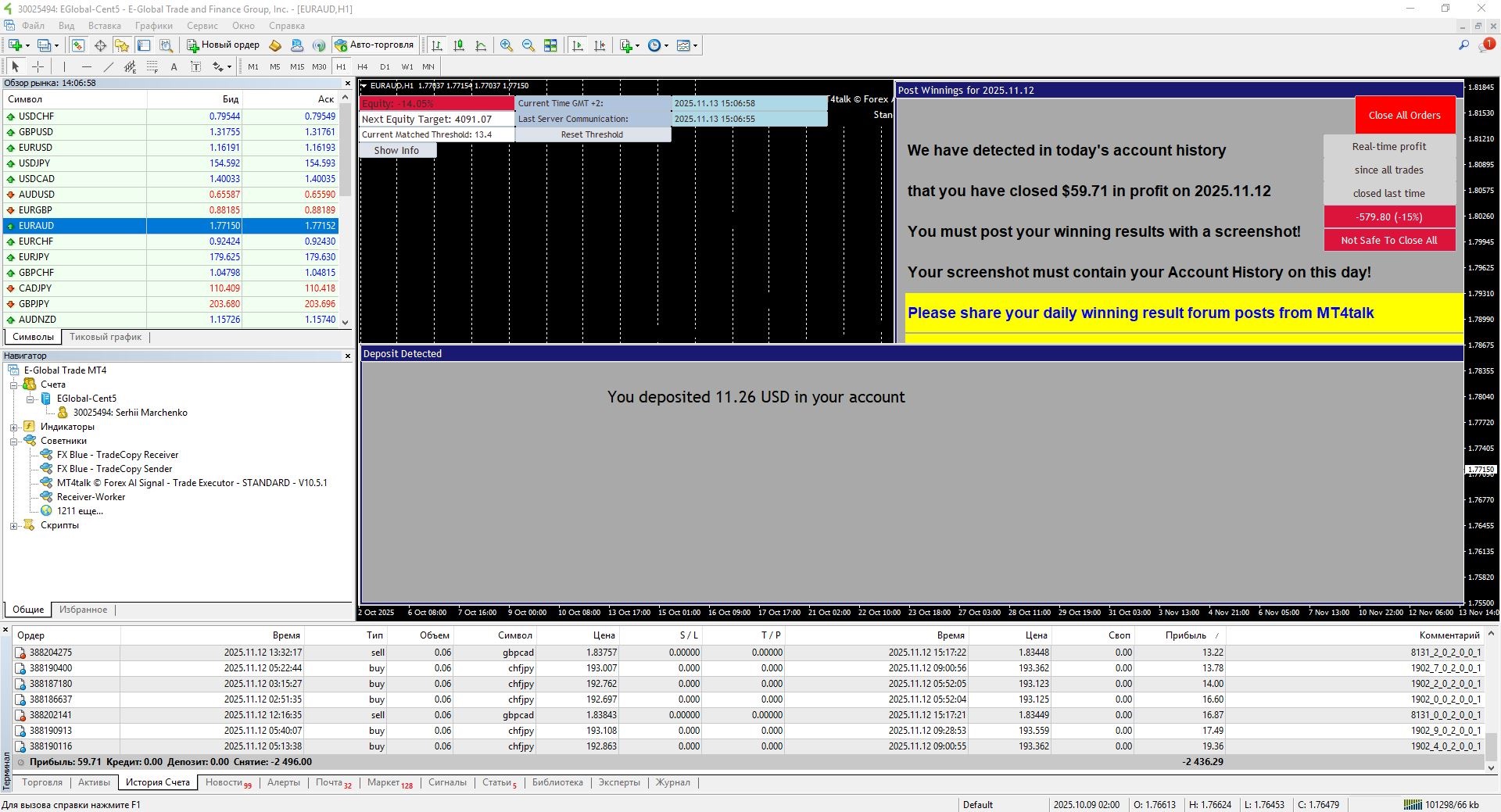
Task: Switch chart to candlesticks view
Action: tap(459, 45)
